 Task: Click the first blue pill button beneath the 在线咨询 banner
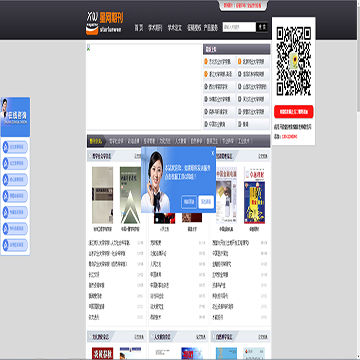click(15, 147)
